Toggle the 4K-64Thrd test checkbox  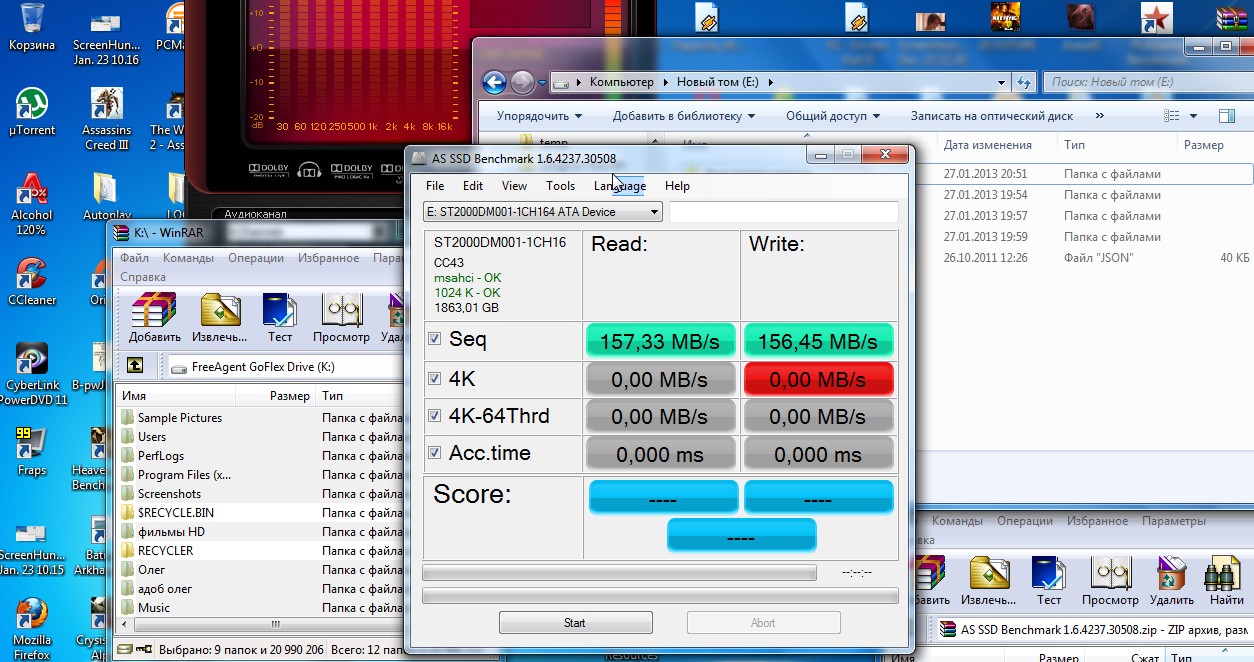click(434, 415)
